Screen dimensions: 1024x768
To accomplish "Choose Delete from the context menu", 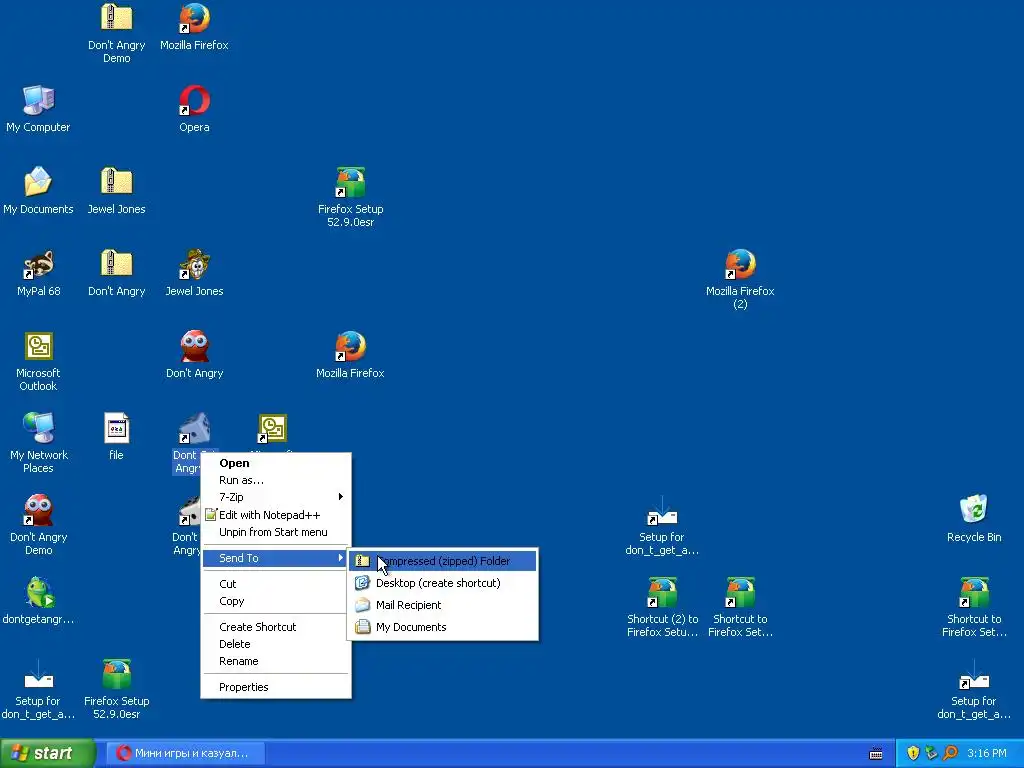I will (276, 644).
